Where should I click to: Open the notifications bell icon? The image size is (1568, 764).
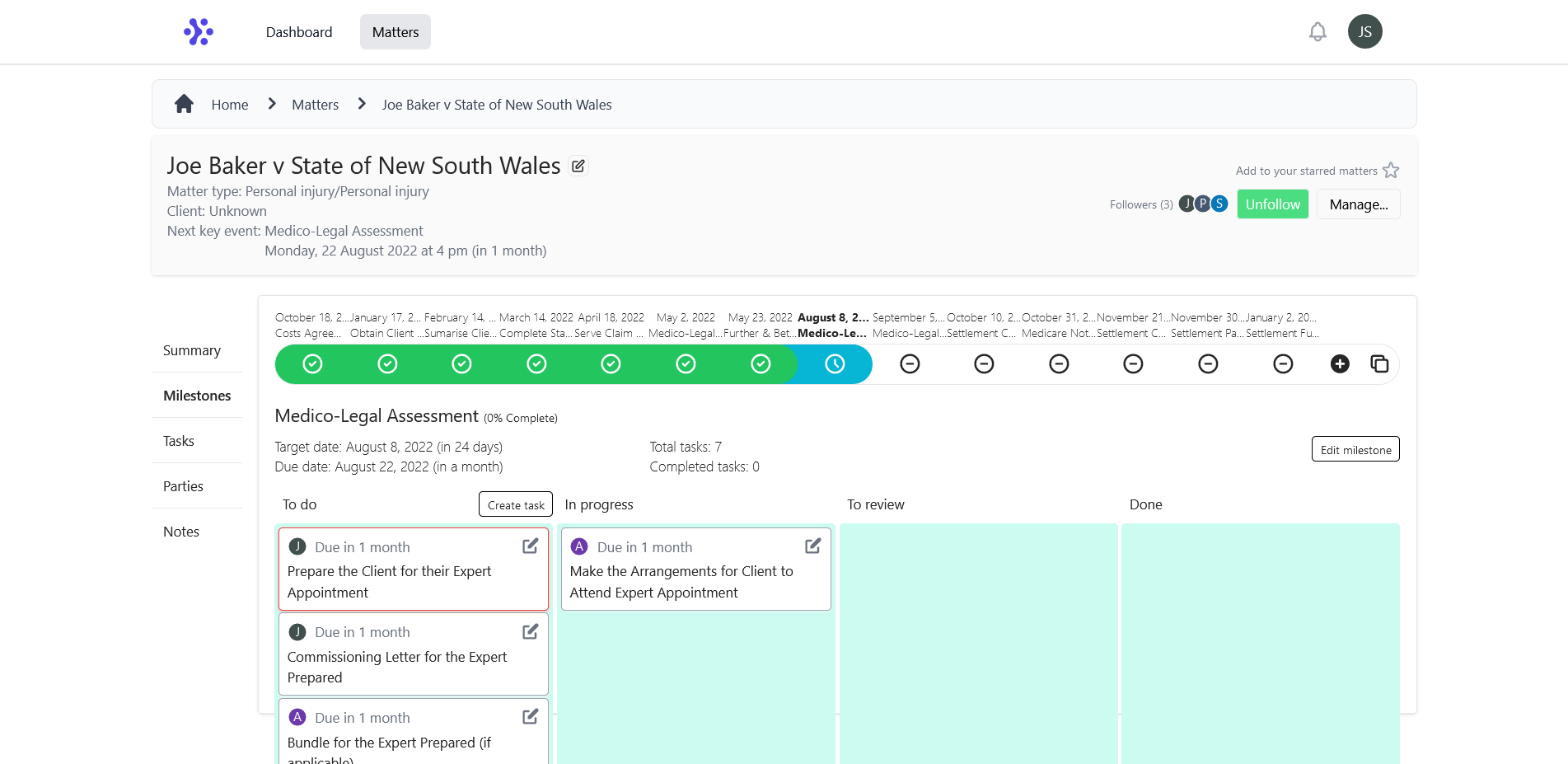pyautogui.click(x=1318, y=31)
